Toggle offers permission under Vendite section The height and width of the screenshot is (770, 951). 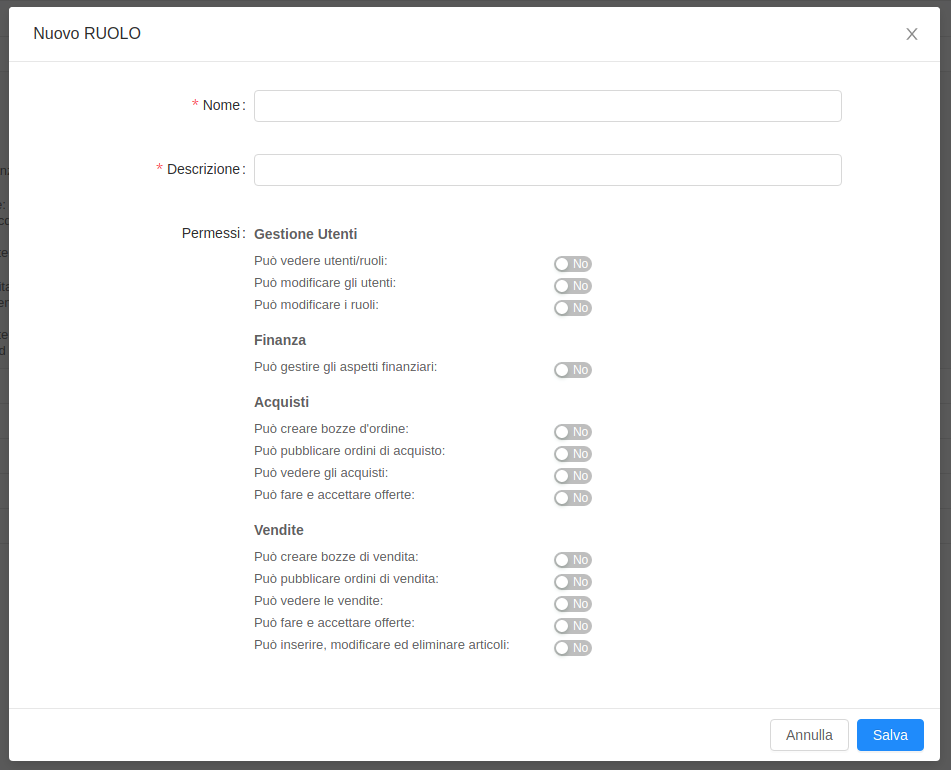click(573, 626)
